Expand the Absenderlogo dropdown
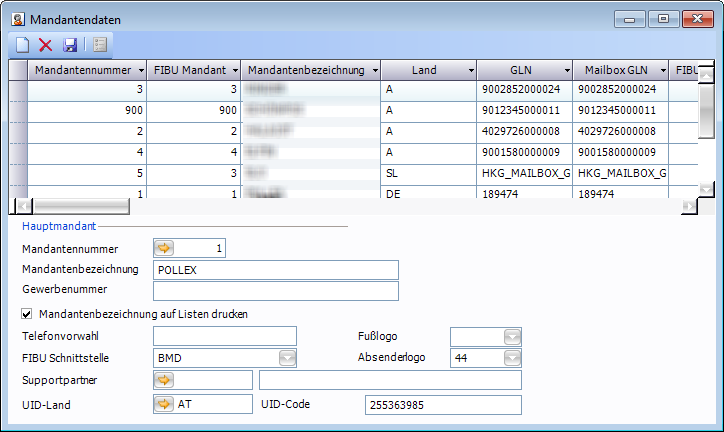Screen dimensions: 724x432 [x=512, y=358]
